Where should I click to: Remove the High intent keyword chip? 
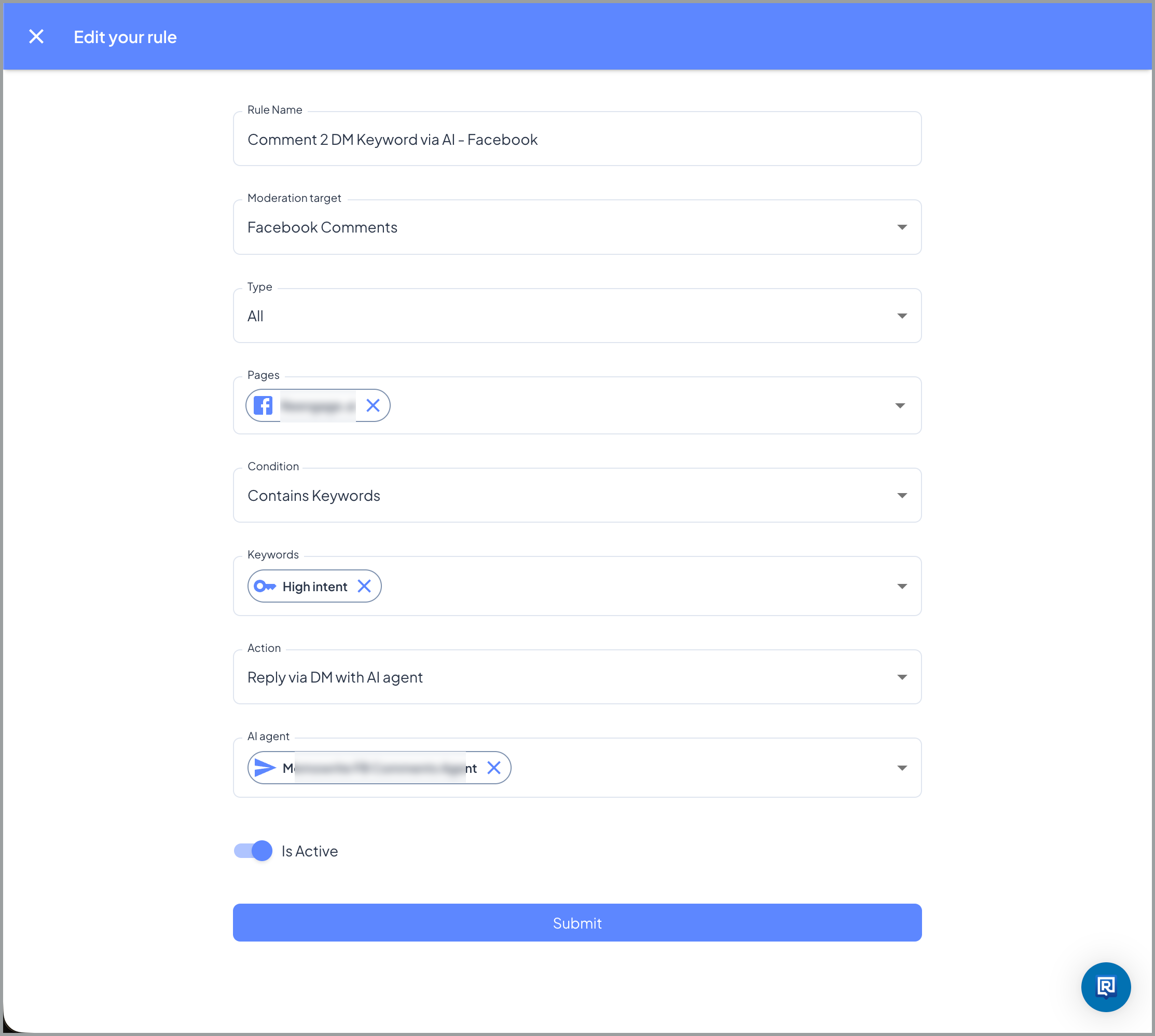click(364, 586)
